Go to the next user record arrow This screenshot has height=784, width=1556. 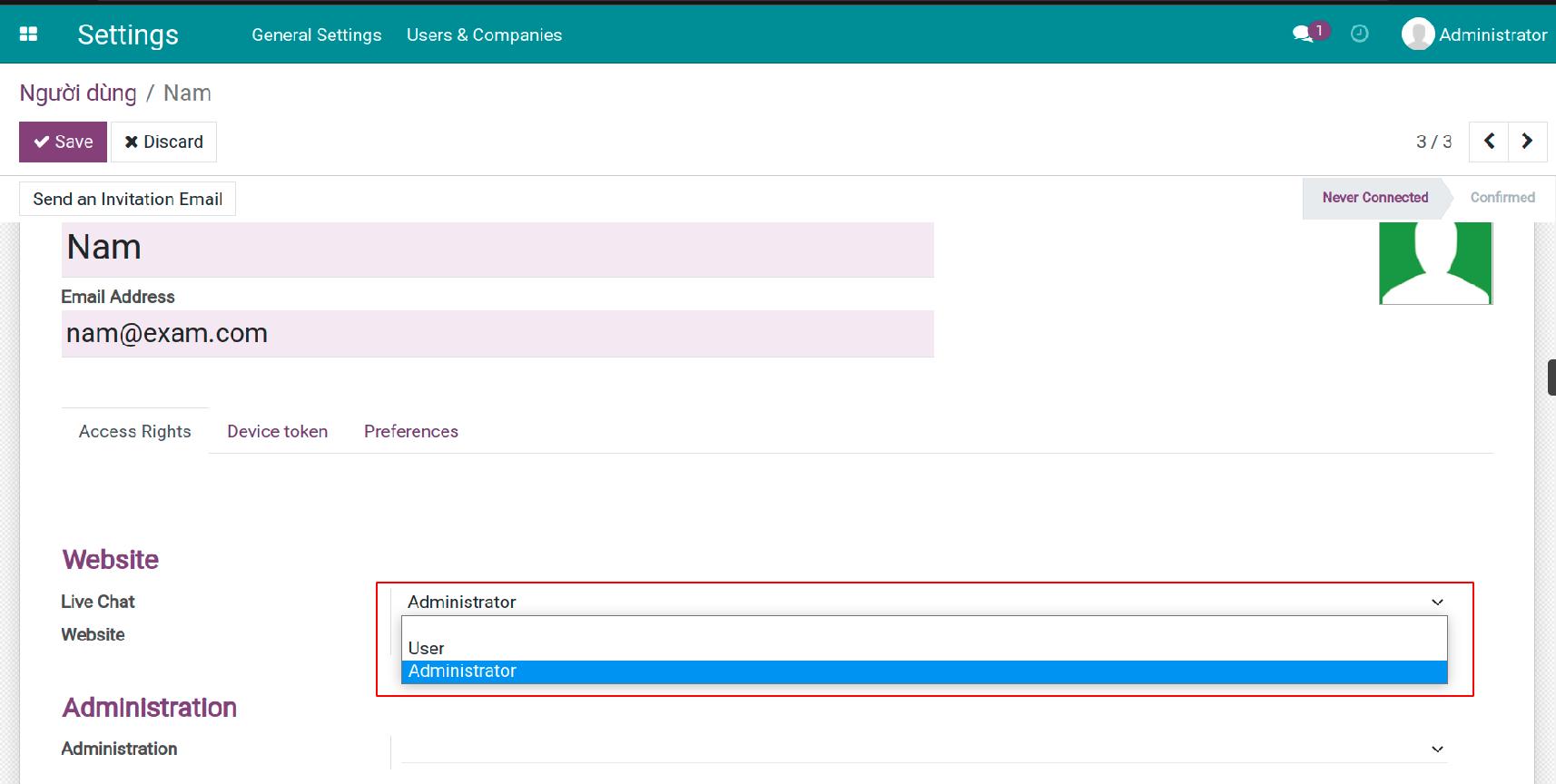(x=1528, y=142)
